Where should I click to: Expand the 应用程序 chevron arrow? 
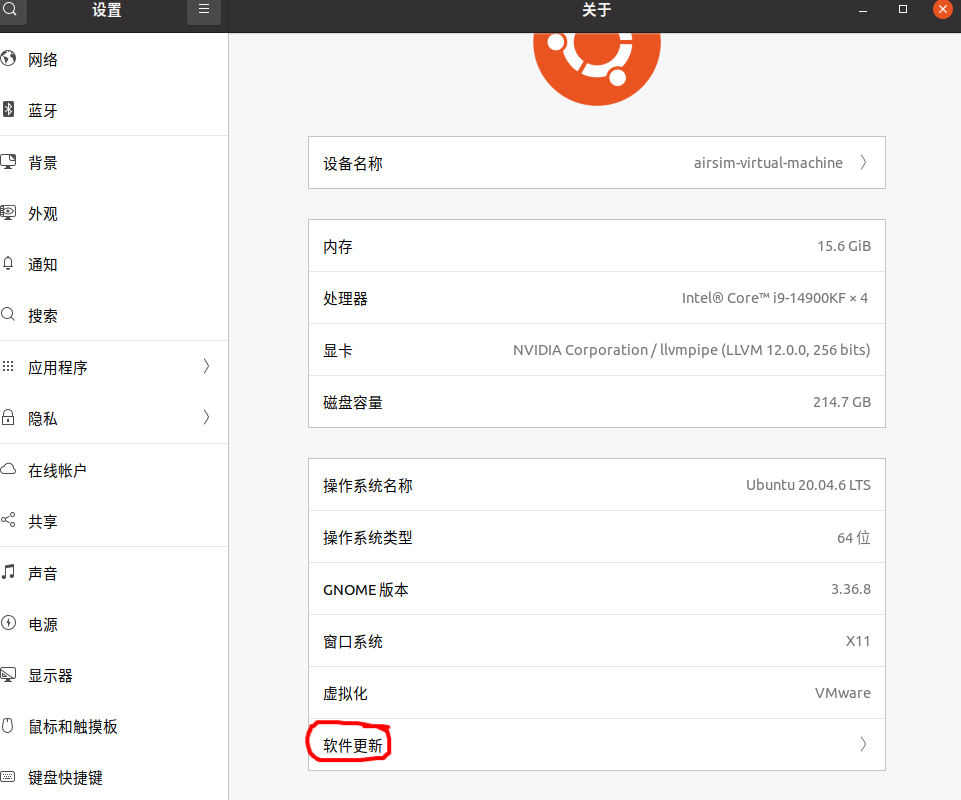tap(207, 367)
